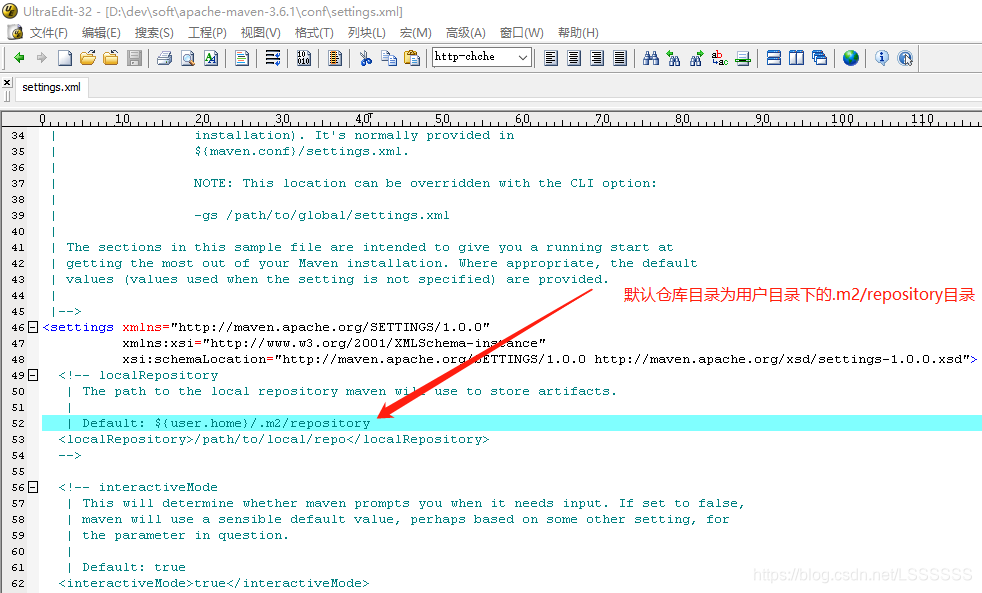Close the tab bar with the X button

(7, 82)
